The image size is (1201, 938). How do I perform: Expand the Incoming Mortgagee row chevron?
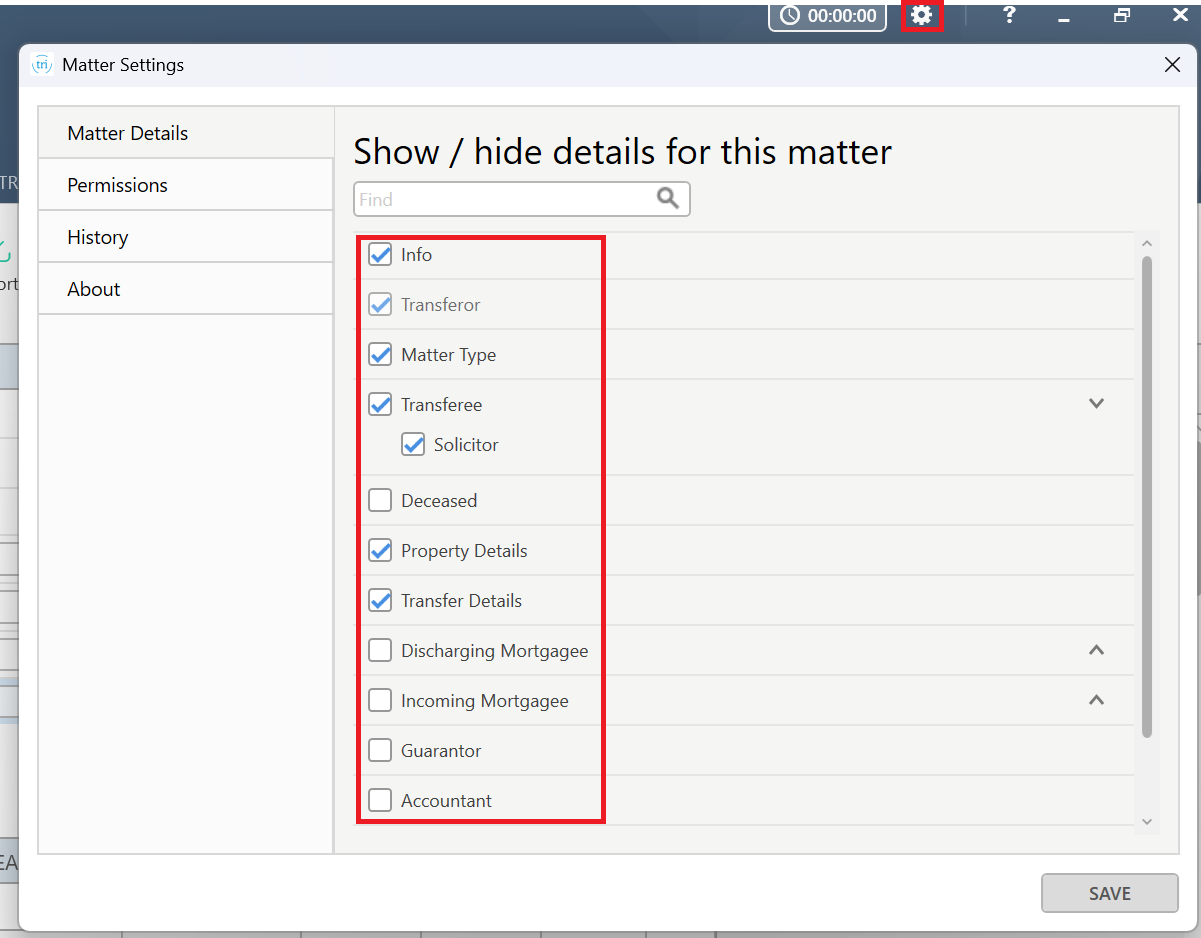(1096, 700)
